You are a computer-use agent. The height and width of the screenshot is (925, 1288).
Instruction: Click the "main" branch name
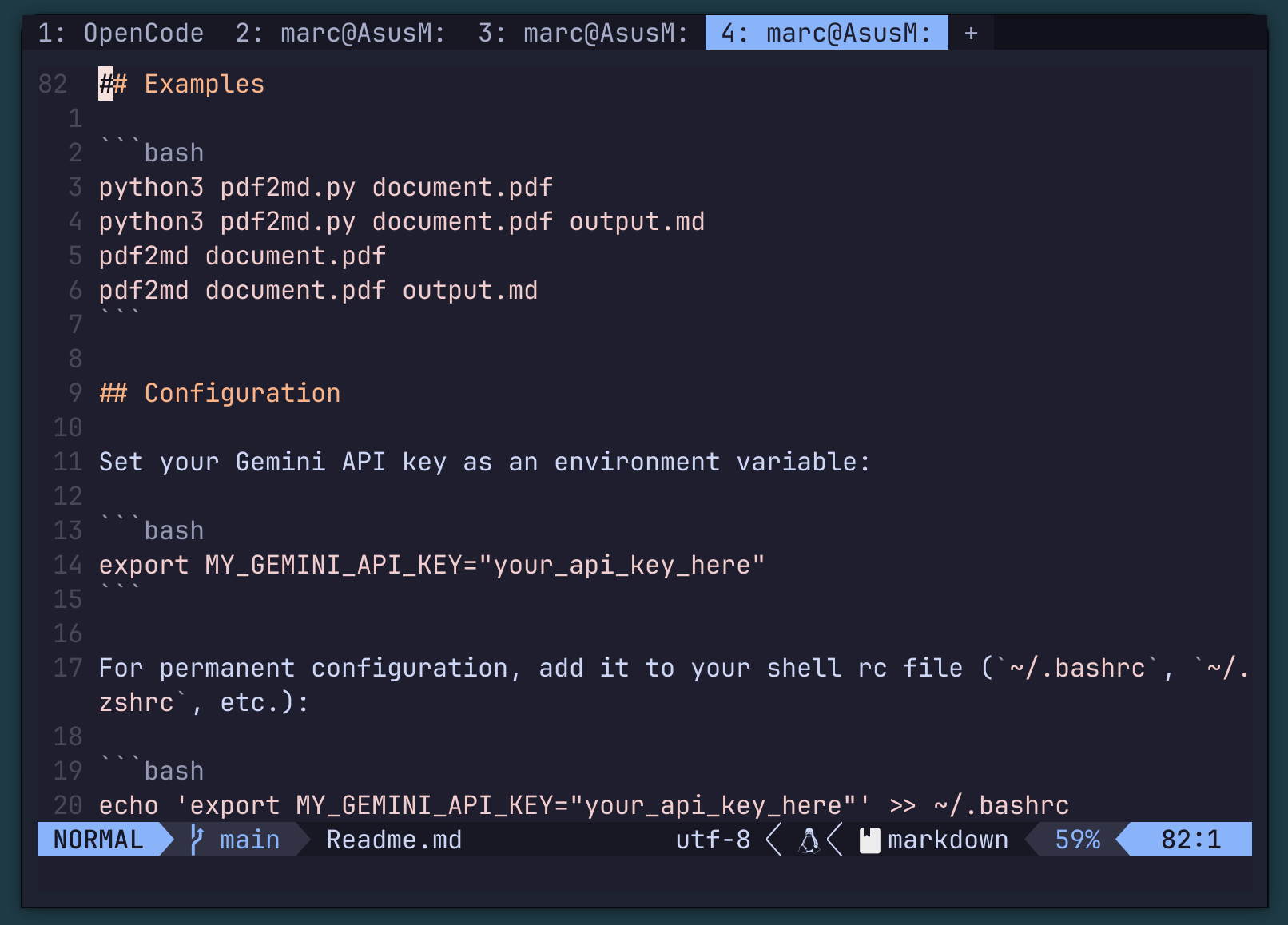coord(248,840)
